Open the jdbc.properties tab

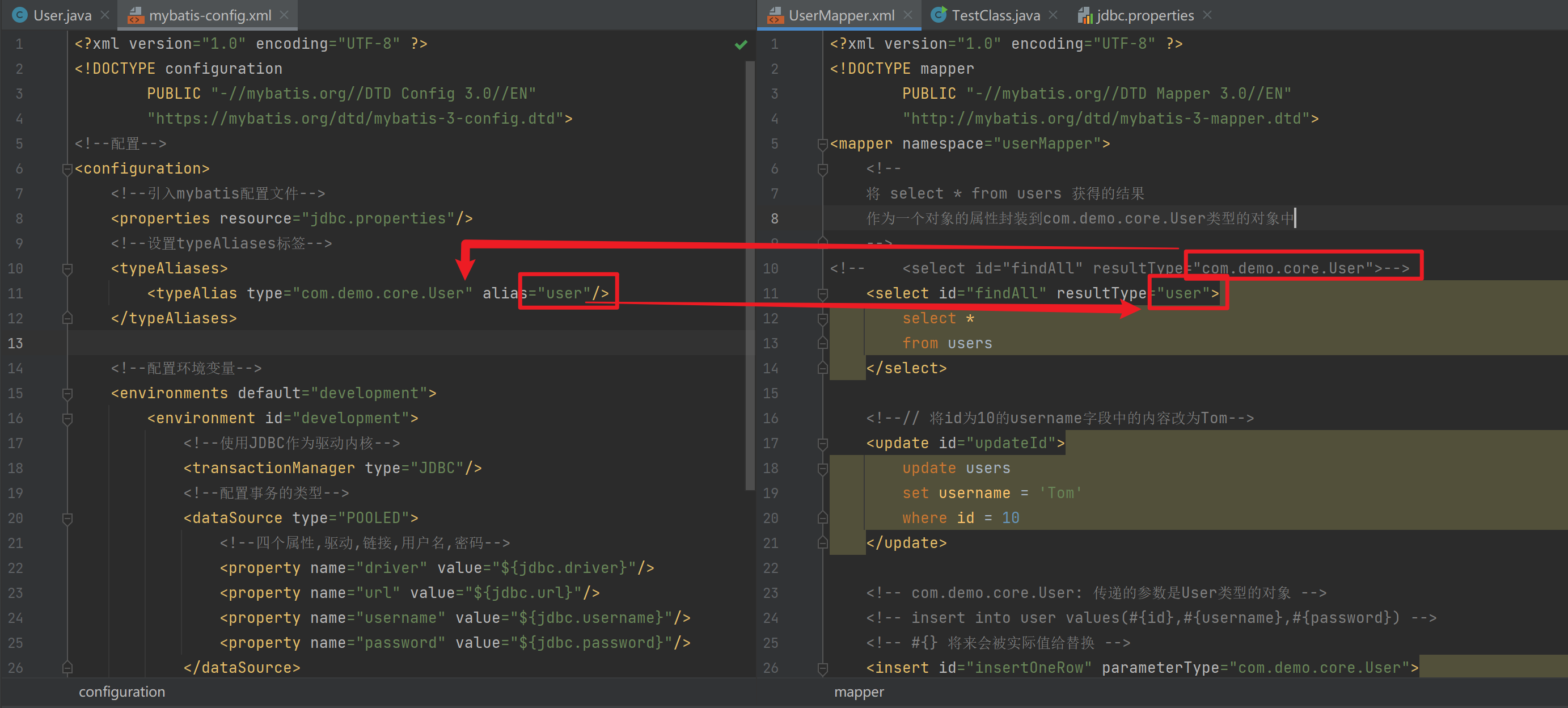coord(1144,15)
